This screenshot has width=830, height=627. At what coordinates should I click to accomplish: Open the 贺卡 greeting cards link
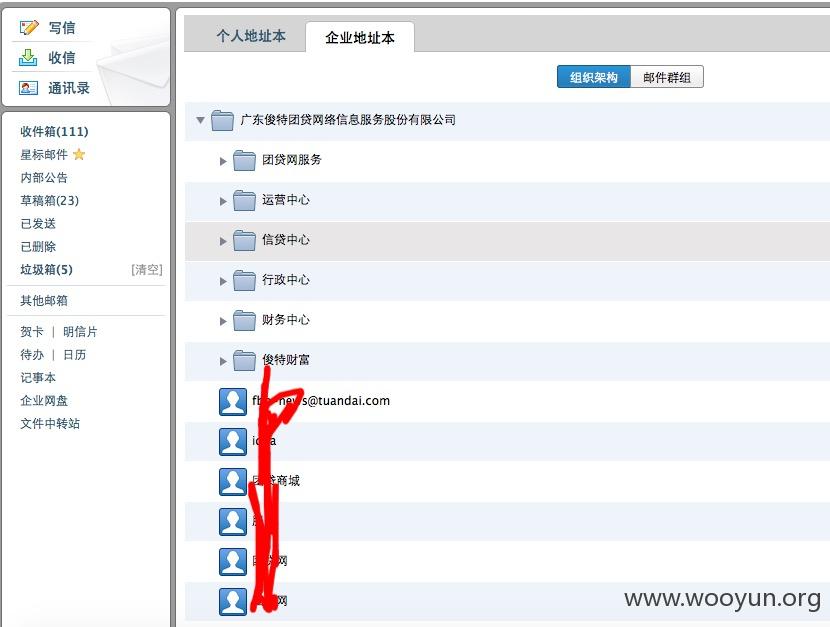pyautogui.click(x=32, y=332)
